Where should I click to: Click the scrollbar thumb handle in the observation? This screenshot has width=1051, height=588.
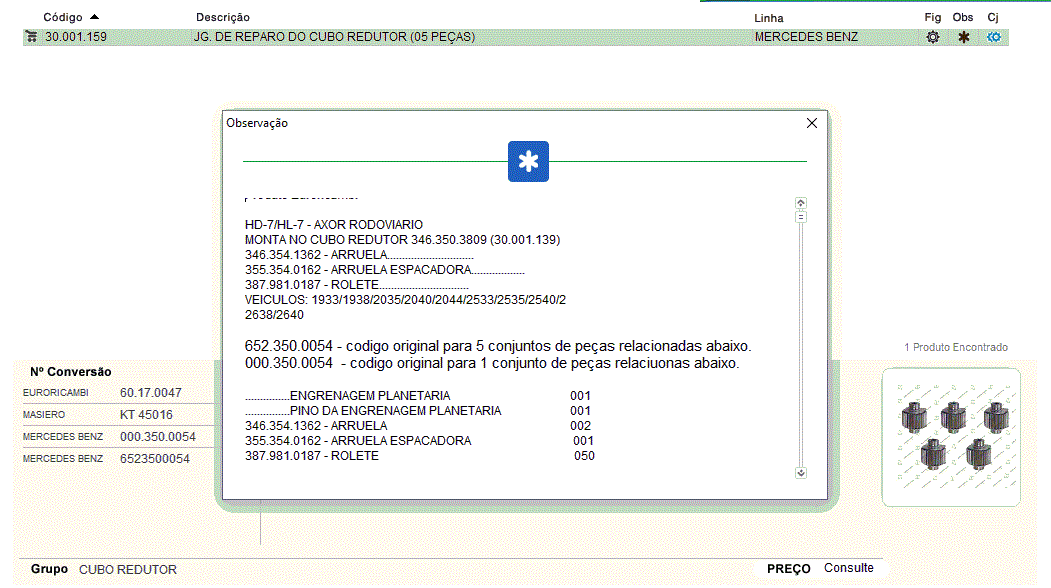tap(801, 216)
